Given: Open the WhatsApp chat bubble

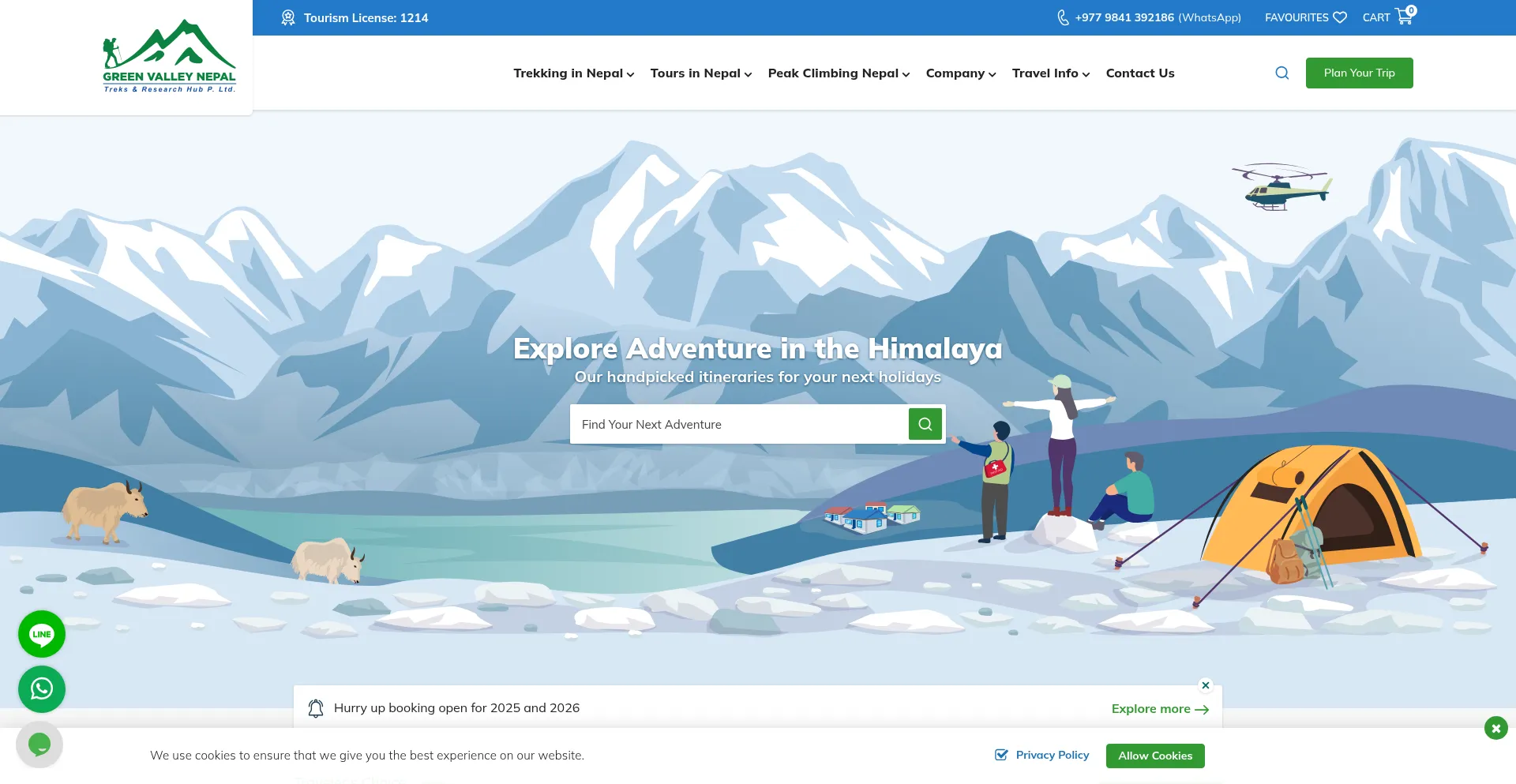Looking at the screenshot, I should (x=42, y=689).
